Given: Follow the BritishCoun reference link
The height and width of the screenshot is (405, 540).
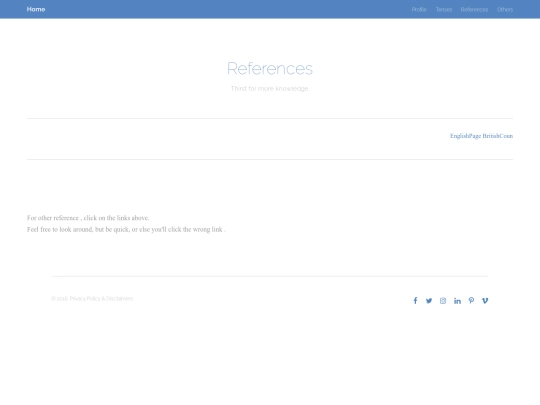Looking at the screenshot, I should coord(498,136).
